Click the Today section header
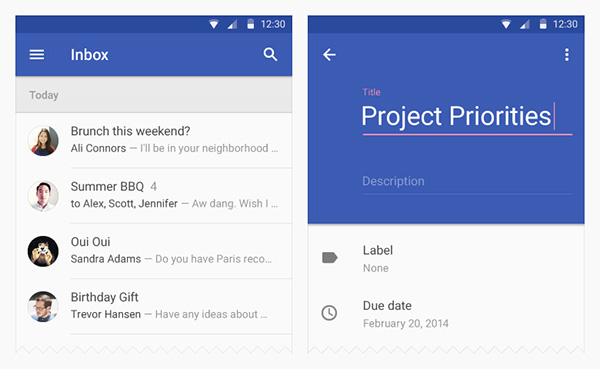600x369 pixels. point(154,95)
